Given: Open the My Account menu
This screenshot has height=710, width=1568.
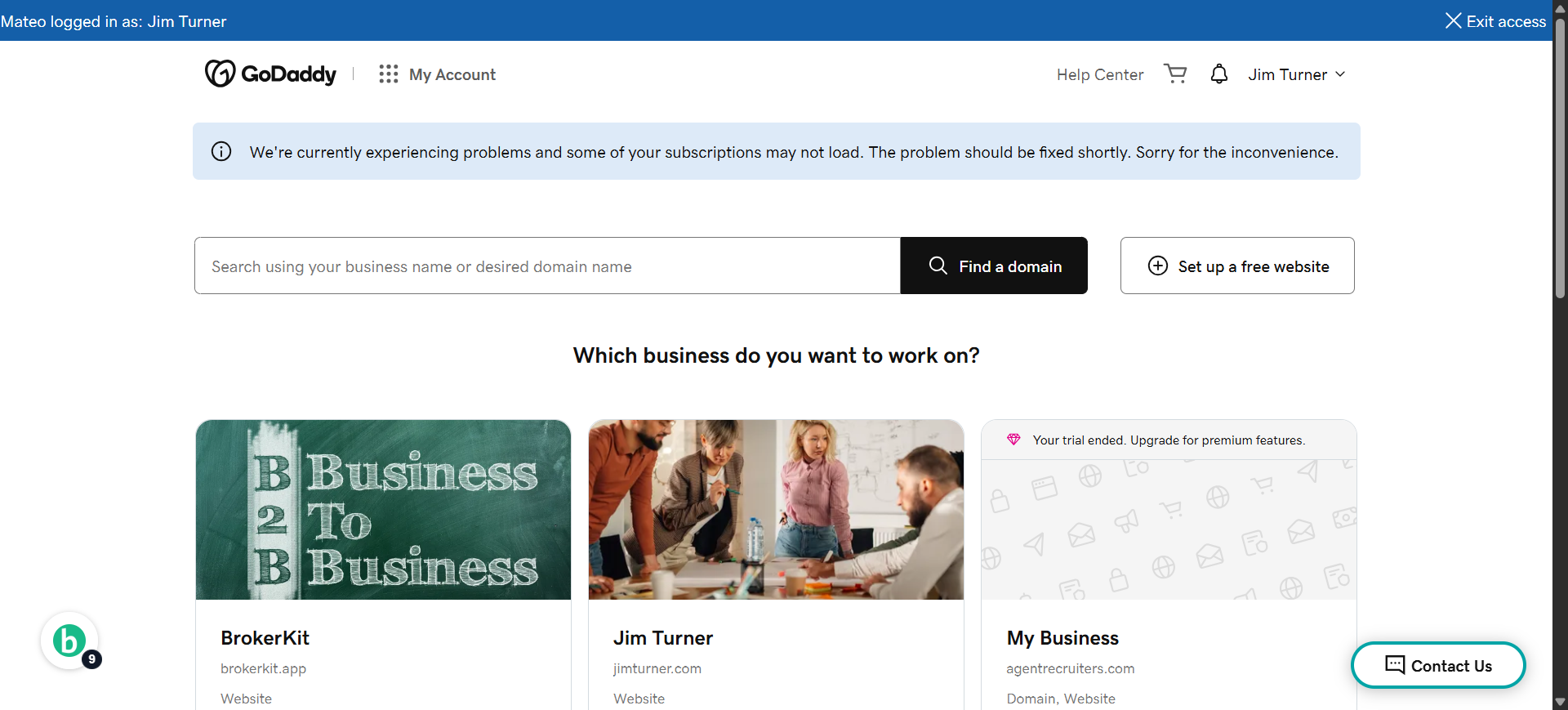Looking at the screenshot, I should pyautogui.click(x=452, y=74).
